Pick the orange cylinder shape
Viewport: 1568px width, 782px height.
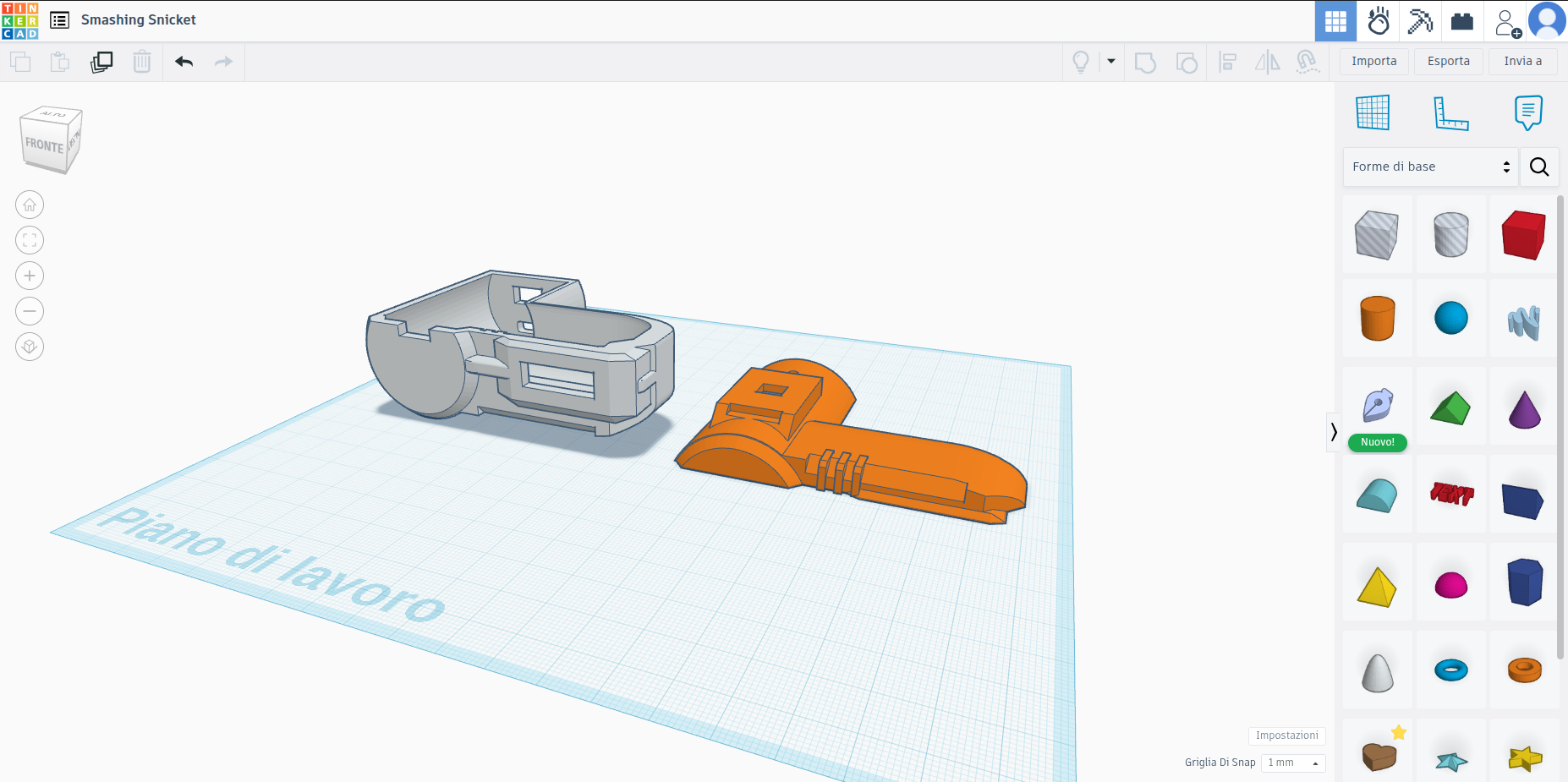point(1377,319)
